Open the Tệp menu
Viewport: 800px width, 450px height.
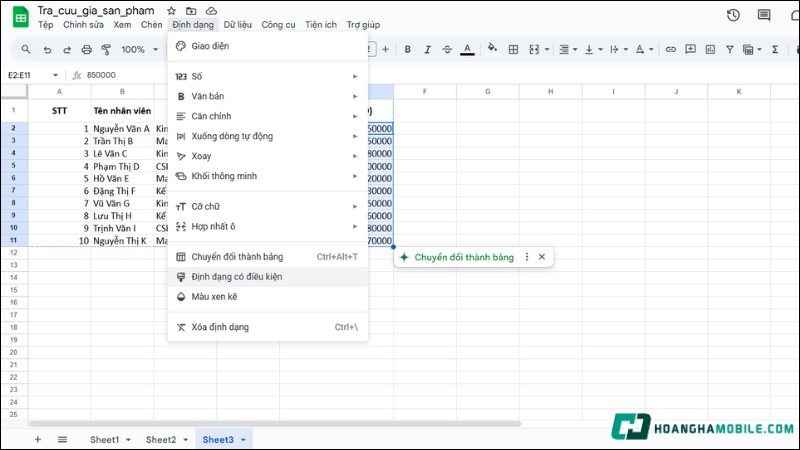tap(45, 24)
